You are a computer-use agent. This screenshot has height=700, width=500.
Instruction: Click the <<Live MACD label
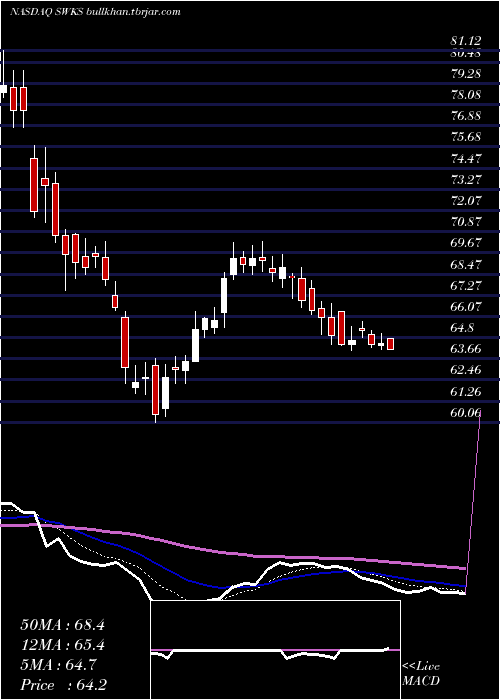coord(421,674)
